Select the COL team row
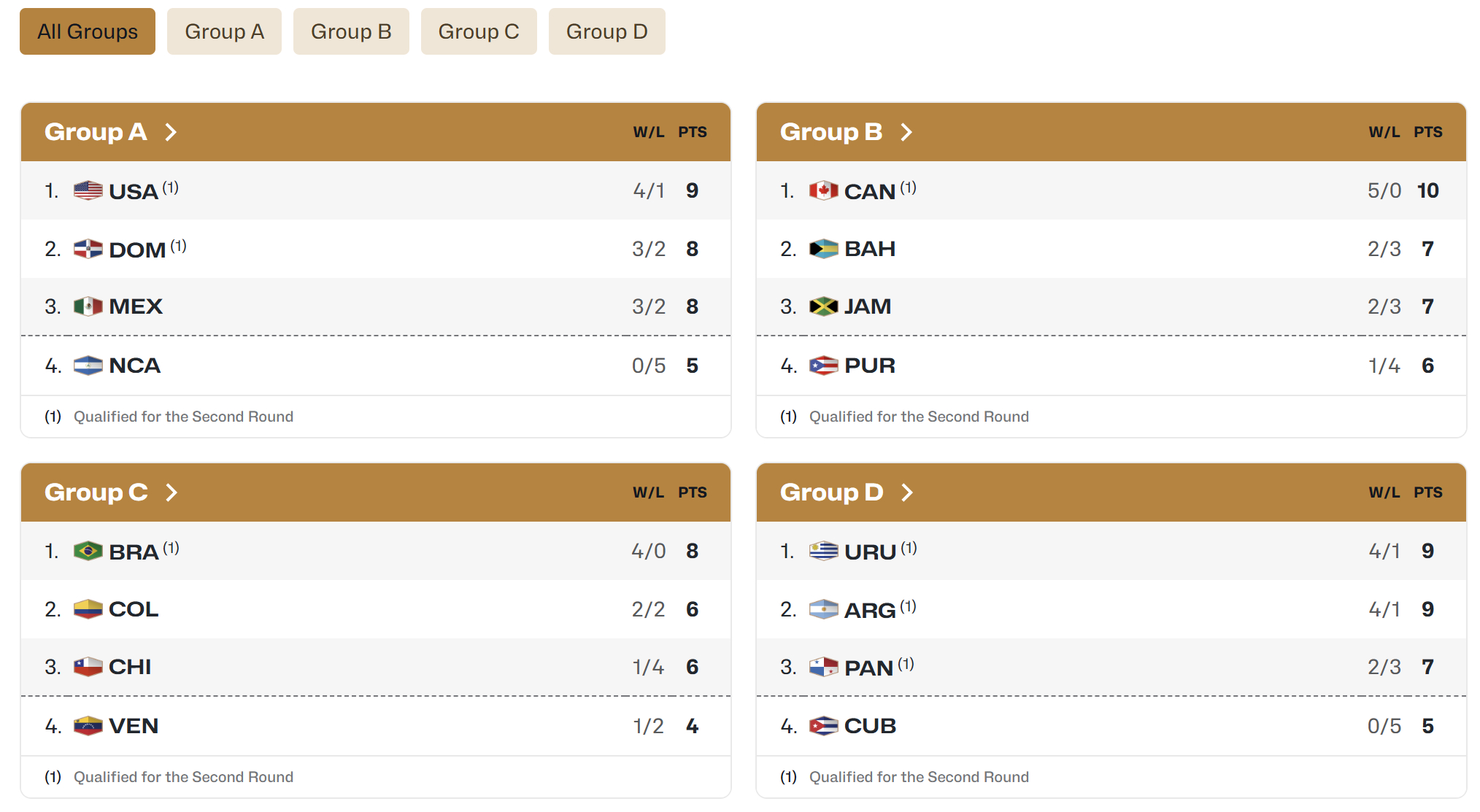Viewport: 1480px width, 812px height. (x=376, y=609)
